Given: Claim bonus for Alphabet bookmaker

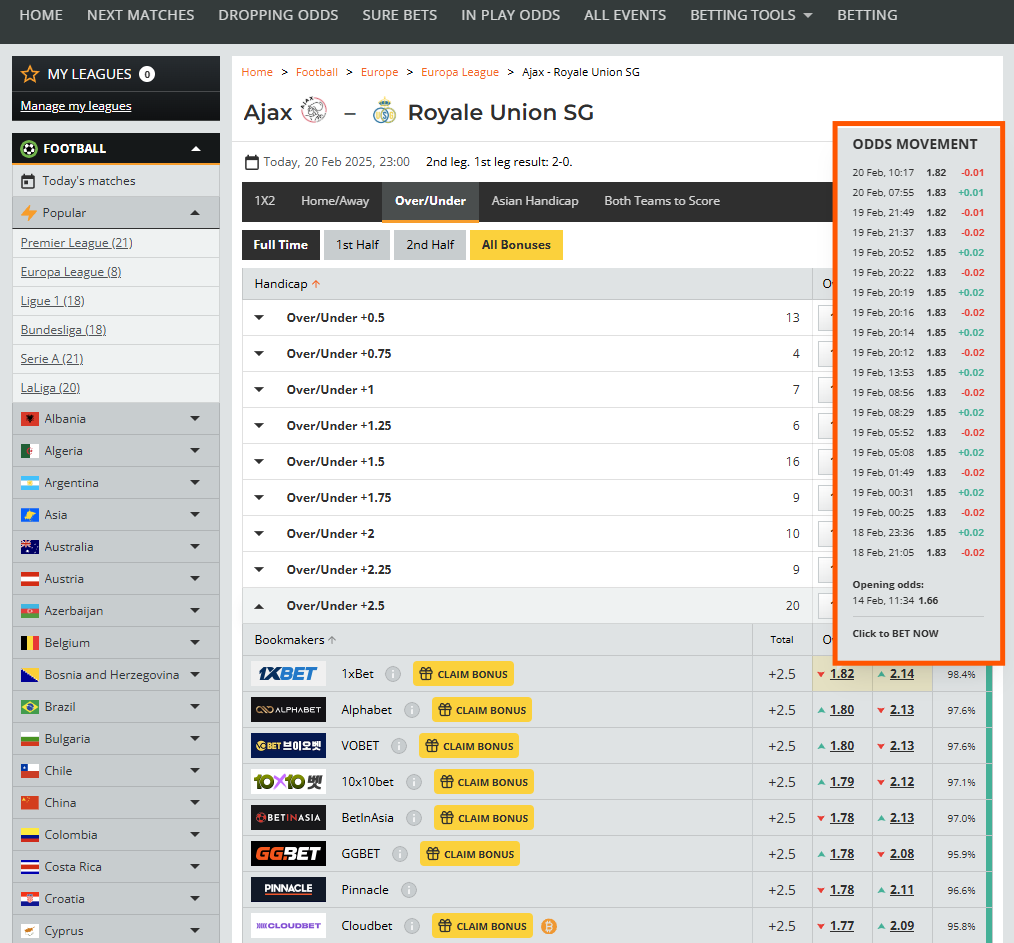Looking at the screenshot, I should tap(482, 710).
